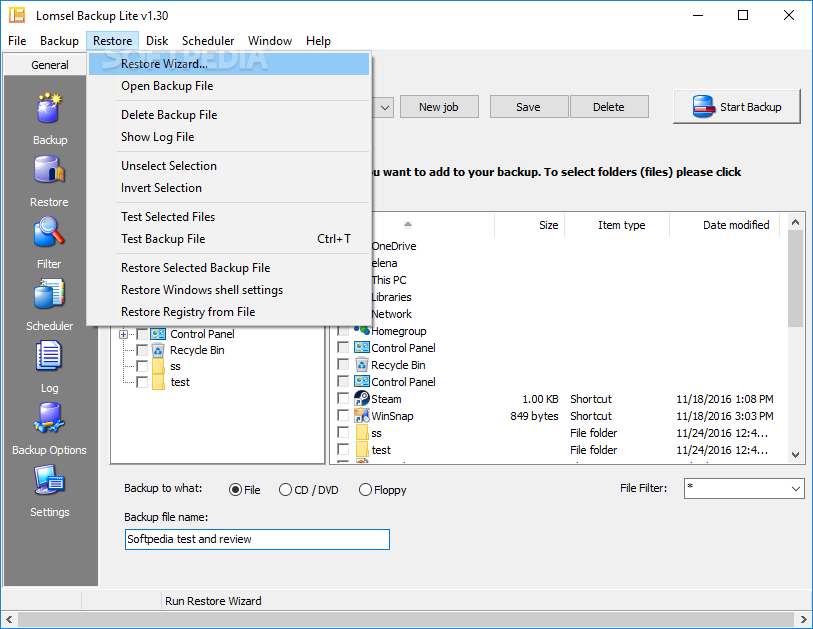The width and height of the screenshot is (813, 629).
Task: Expand the Control Panel tree node
Action: 123,334
